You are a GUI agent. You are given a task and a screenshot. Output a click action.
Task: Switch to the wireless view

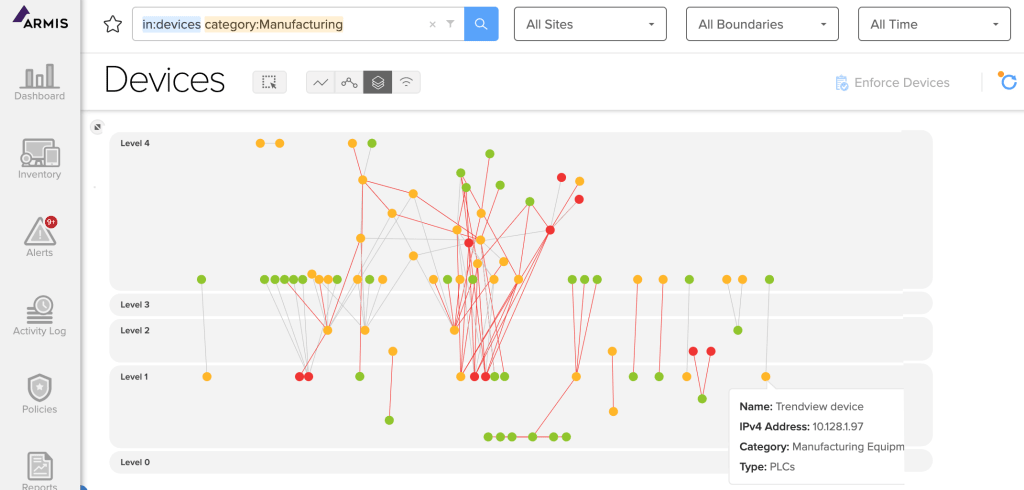pyautogui.click(x=406, y=82)
